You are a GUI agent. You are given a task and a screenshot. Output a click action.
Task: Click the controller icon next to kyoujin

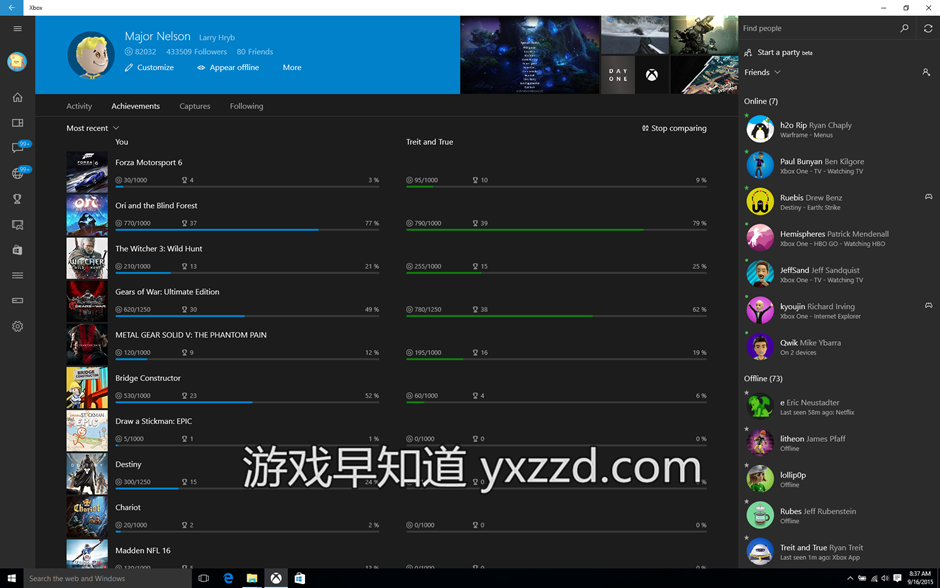point(929,305)
